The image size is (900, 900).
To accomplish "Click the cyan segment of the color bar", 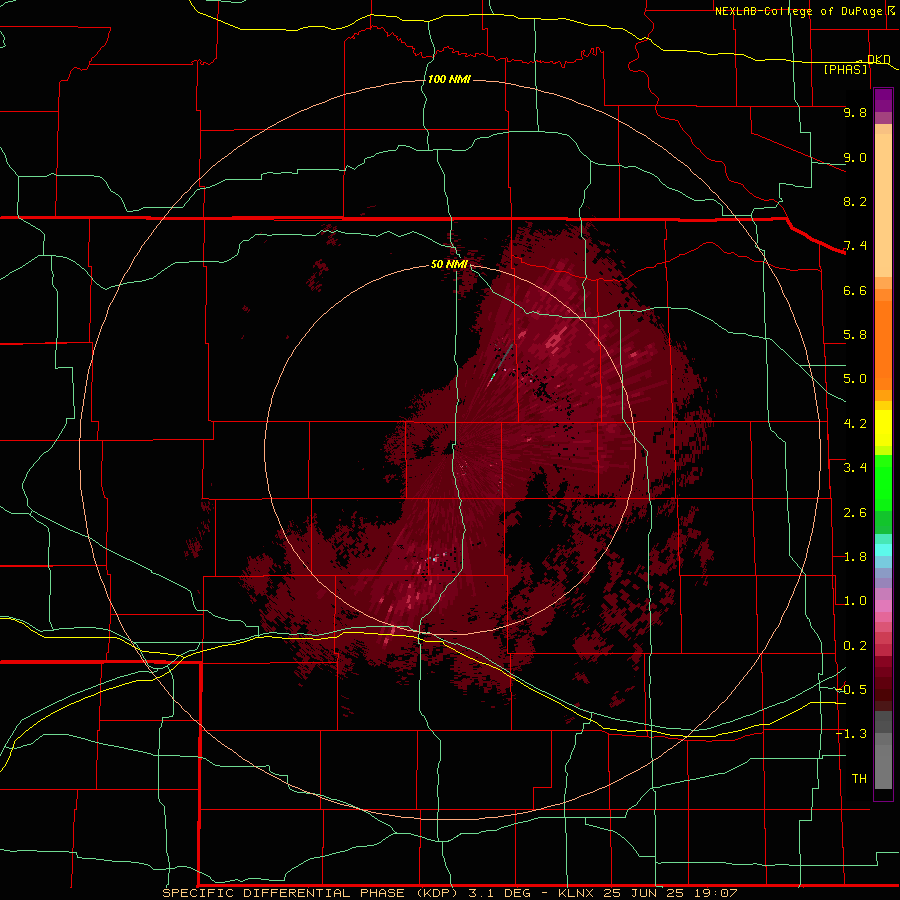I will pos(883,550).
